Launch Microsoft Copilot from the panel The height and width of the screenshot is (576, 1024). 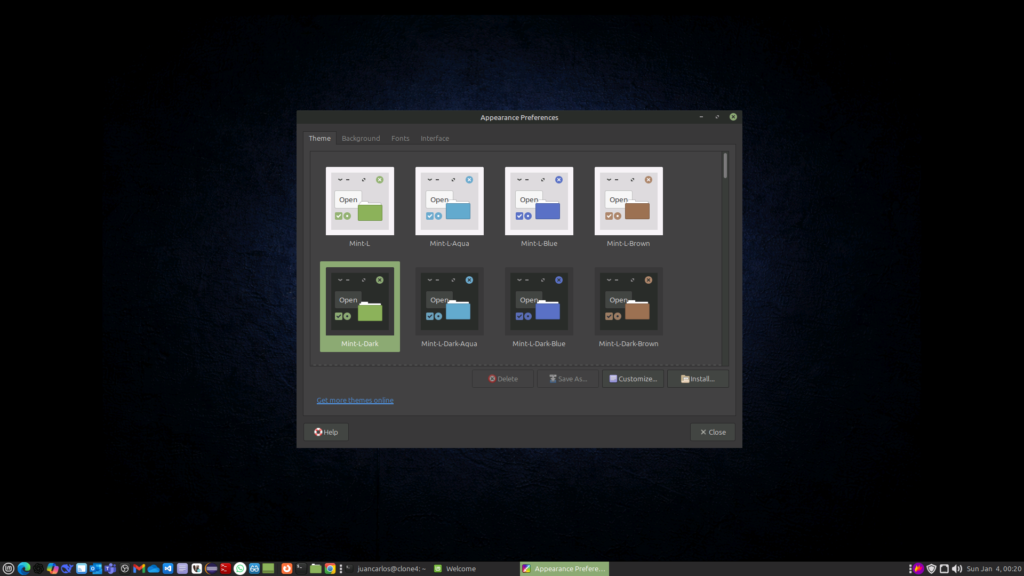coord(53,569)
